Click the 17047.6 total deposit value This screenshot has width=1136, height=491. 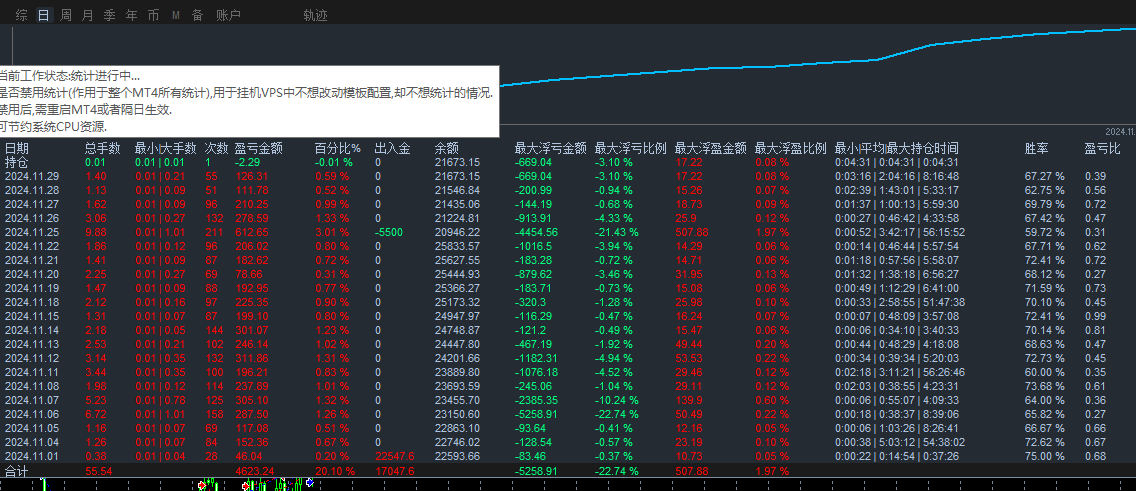point(395,470)
